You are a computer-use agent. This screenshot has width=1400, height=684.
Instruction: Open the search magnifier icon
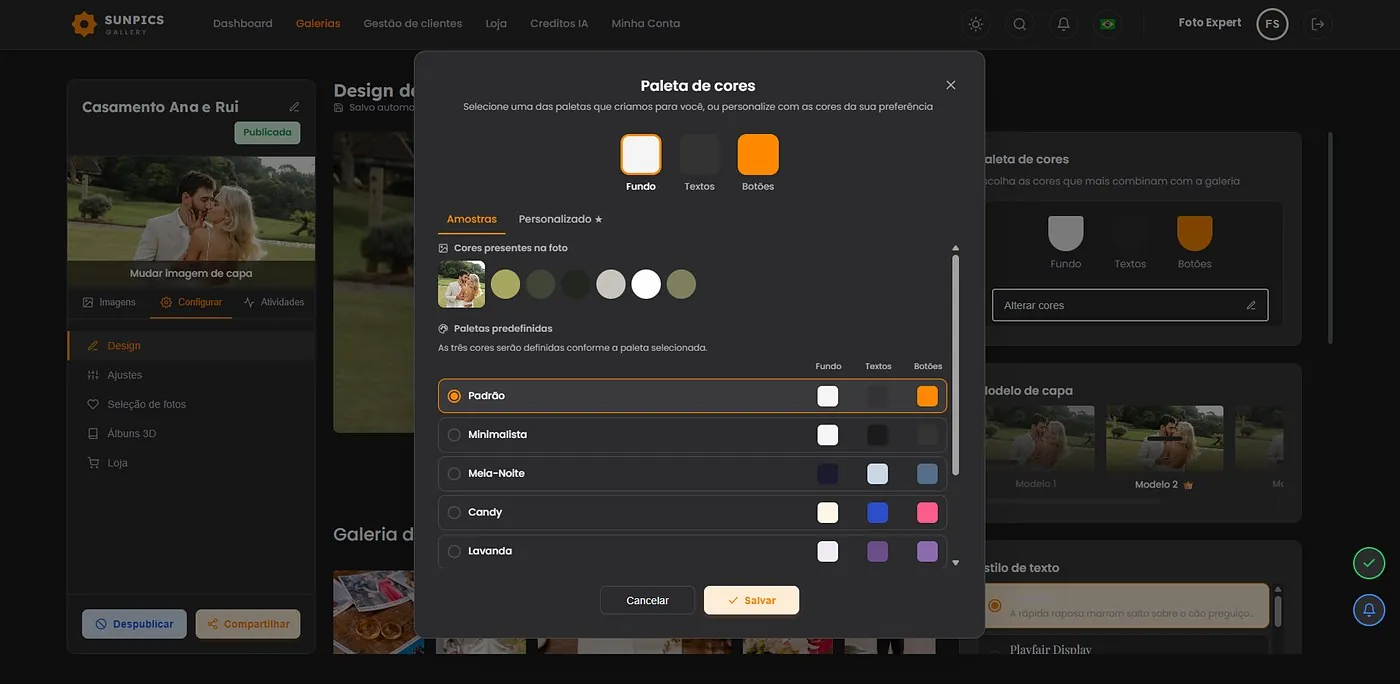coord(1019,24)
